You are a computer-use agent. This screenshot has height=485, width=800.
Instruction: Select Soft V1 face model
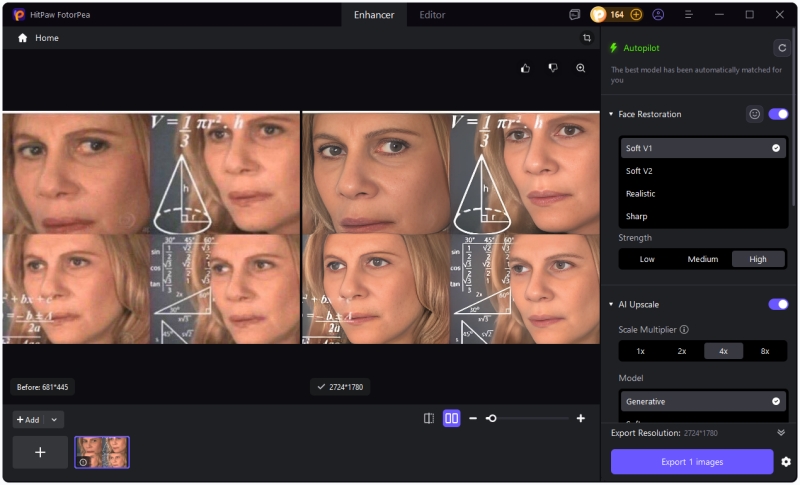(x=703, y=148)
